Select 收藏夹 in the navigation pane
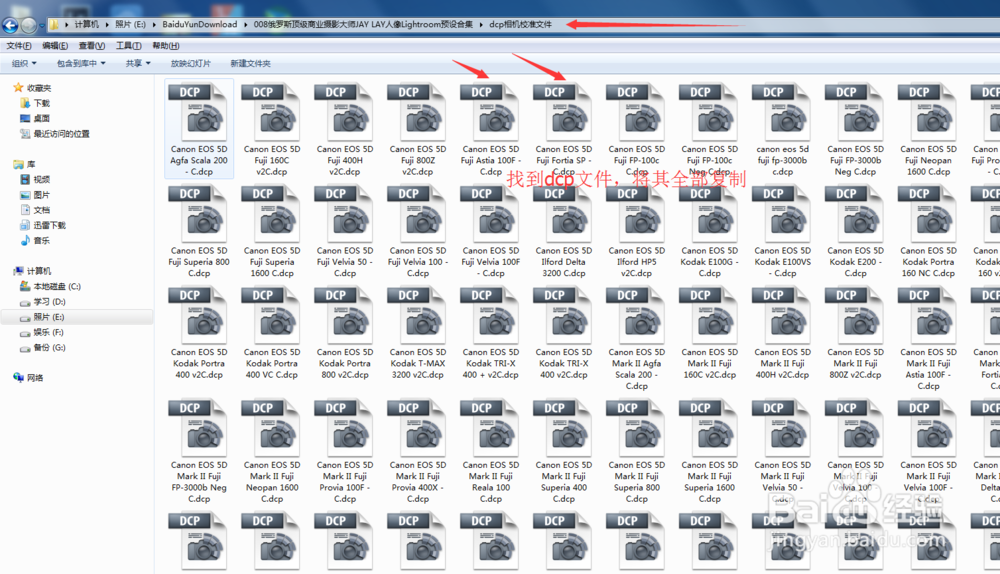1000x574 pixels. [38, 88]
